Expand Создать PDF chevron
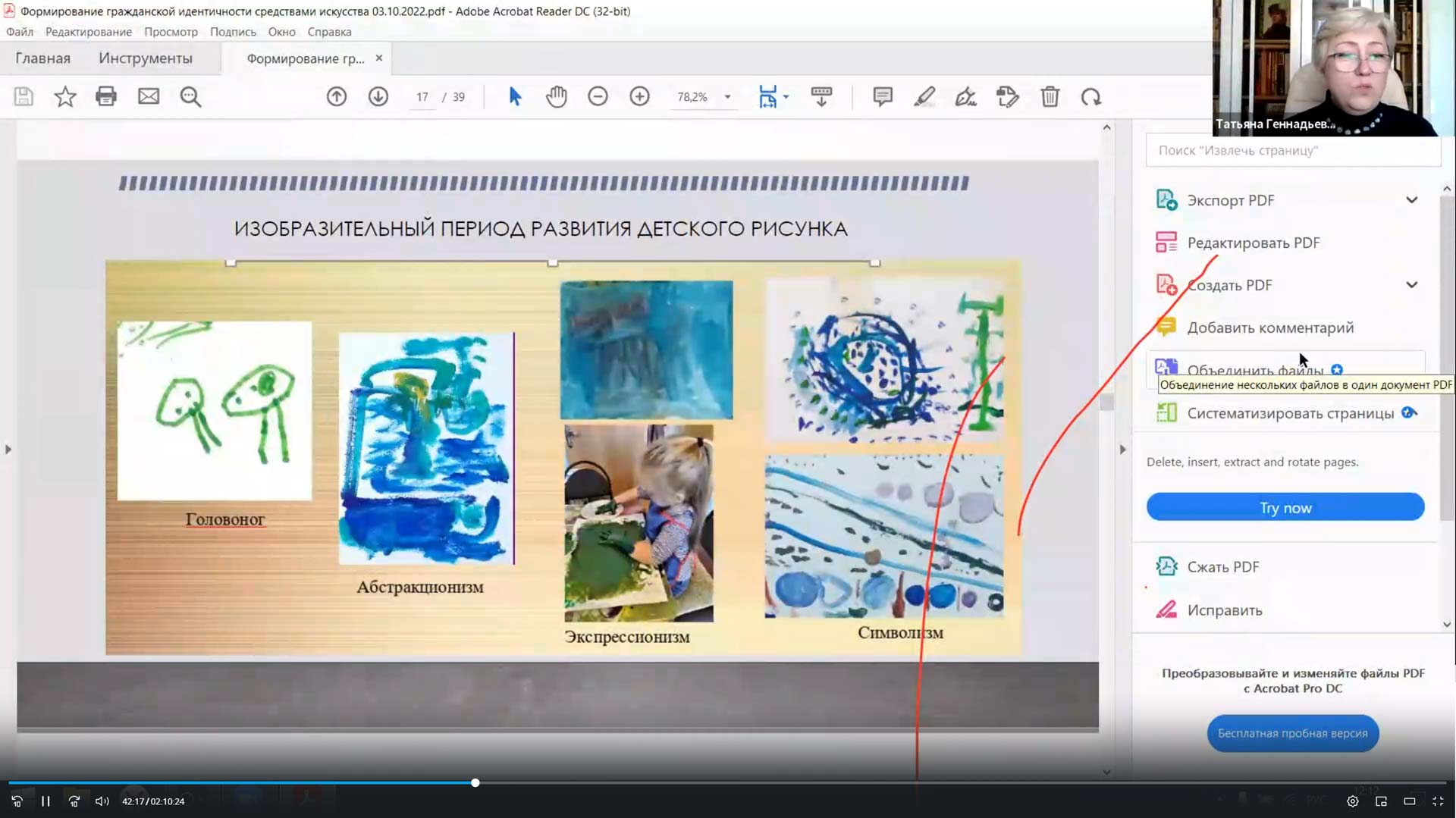Image resolution: width=1456 pixels, height=818 pixels. (x=1411, y=285)
